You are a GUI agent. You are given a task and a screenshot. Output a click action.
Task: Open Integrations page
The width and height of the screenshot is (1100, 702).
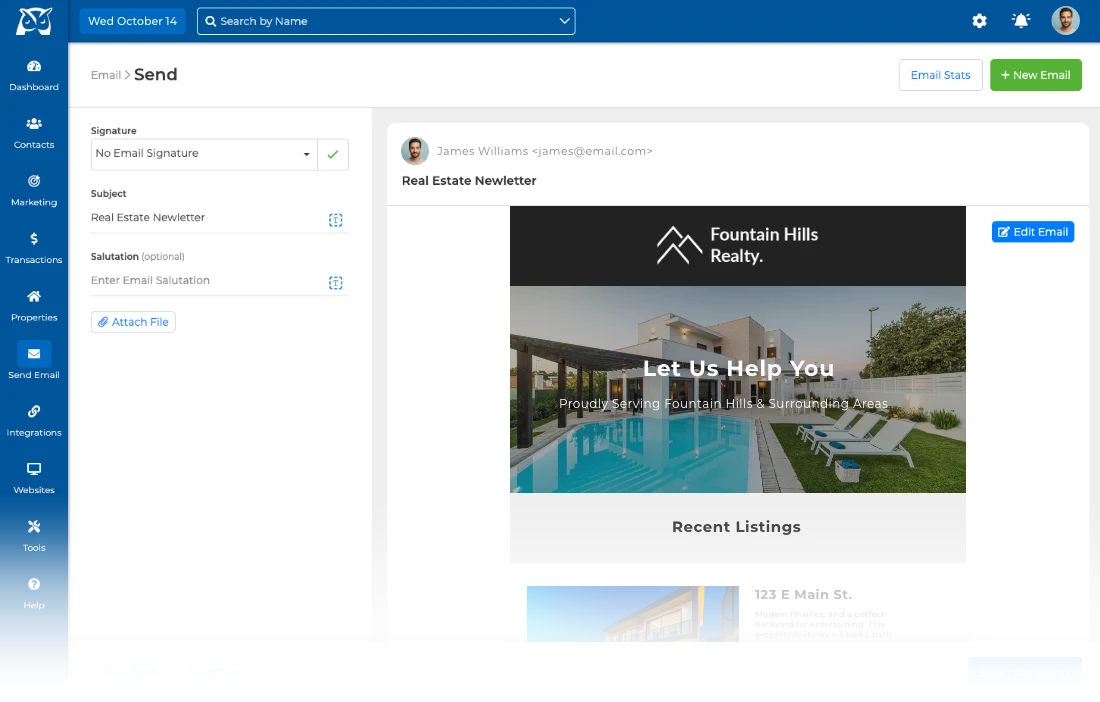34,421
